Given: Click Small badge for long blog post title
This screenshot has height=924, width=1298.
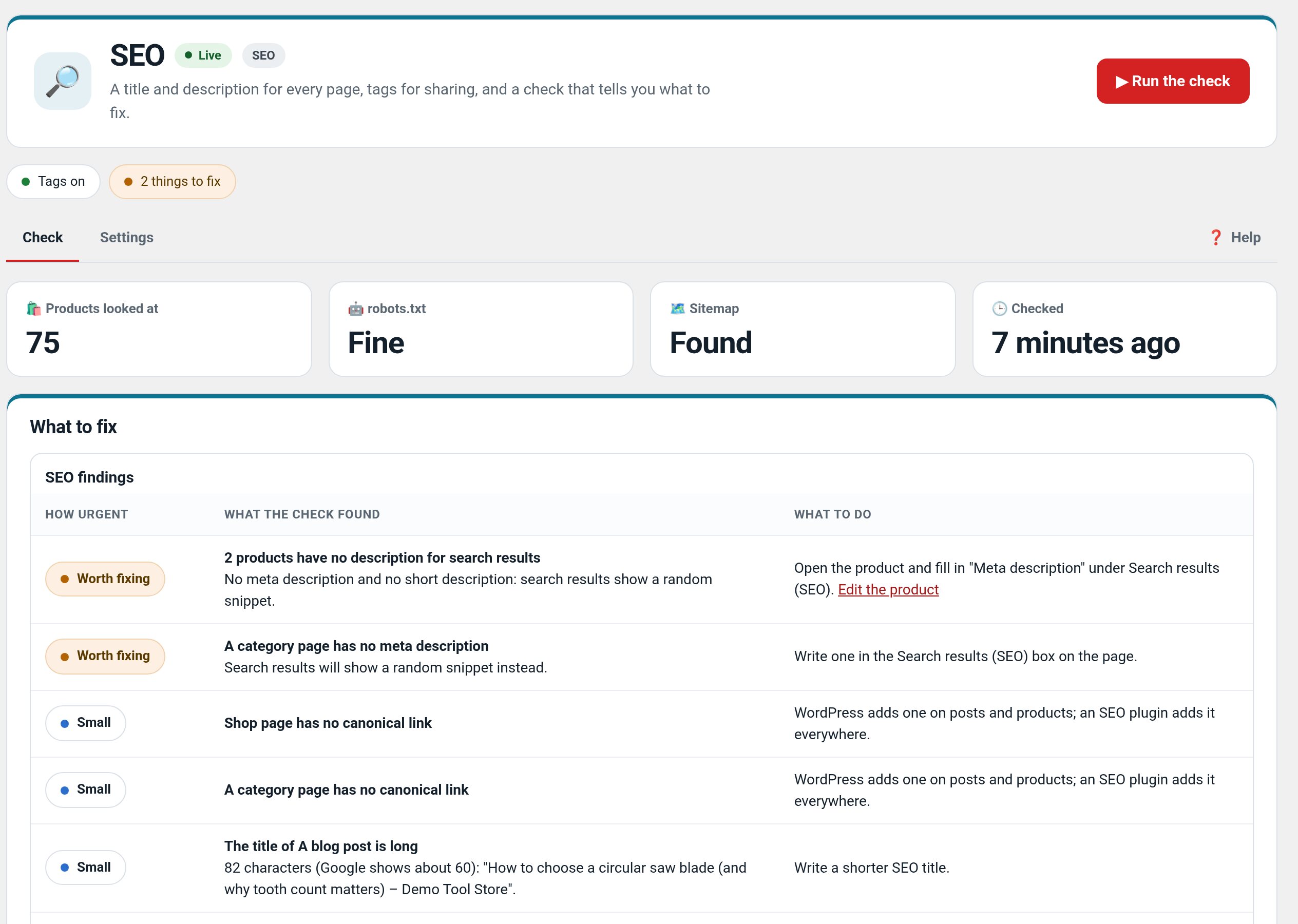Looking at the screenshot, I should click(x=85, y=867).
